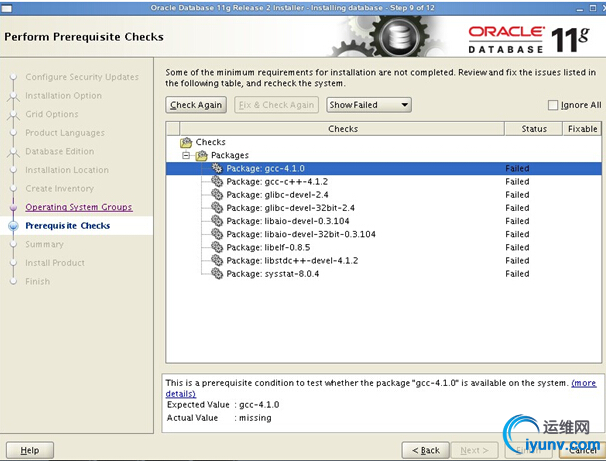Screen dimensions: 606x461
Task: Click the gear icon for libelf-0.8.5 package
Action: [x=217, y=247]
